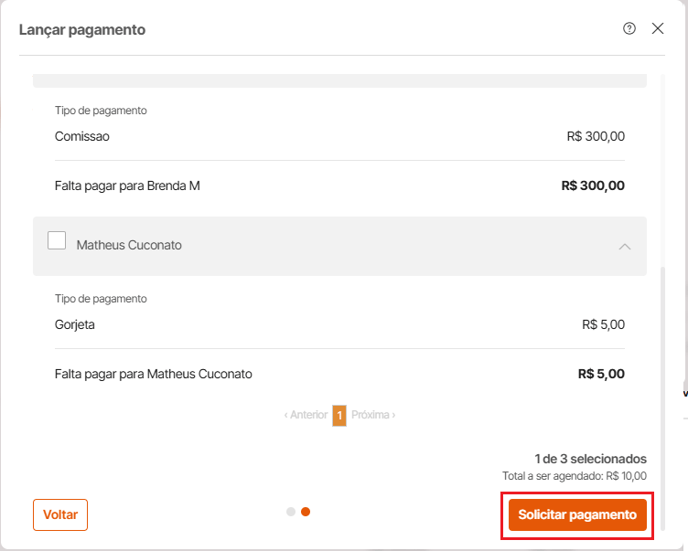The height and width of the screenshot is (551, 688).
Task: Click the Gorjeta amount R$ 5,00
Action: click(x=603, y=325)
